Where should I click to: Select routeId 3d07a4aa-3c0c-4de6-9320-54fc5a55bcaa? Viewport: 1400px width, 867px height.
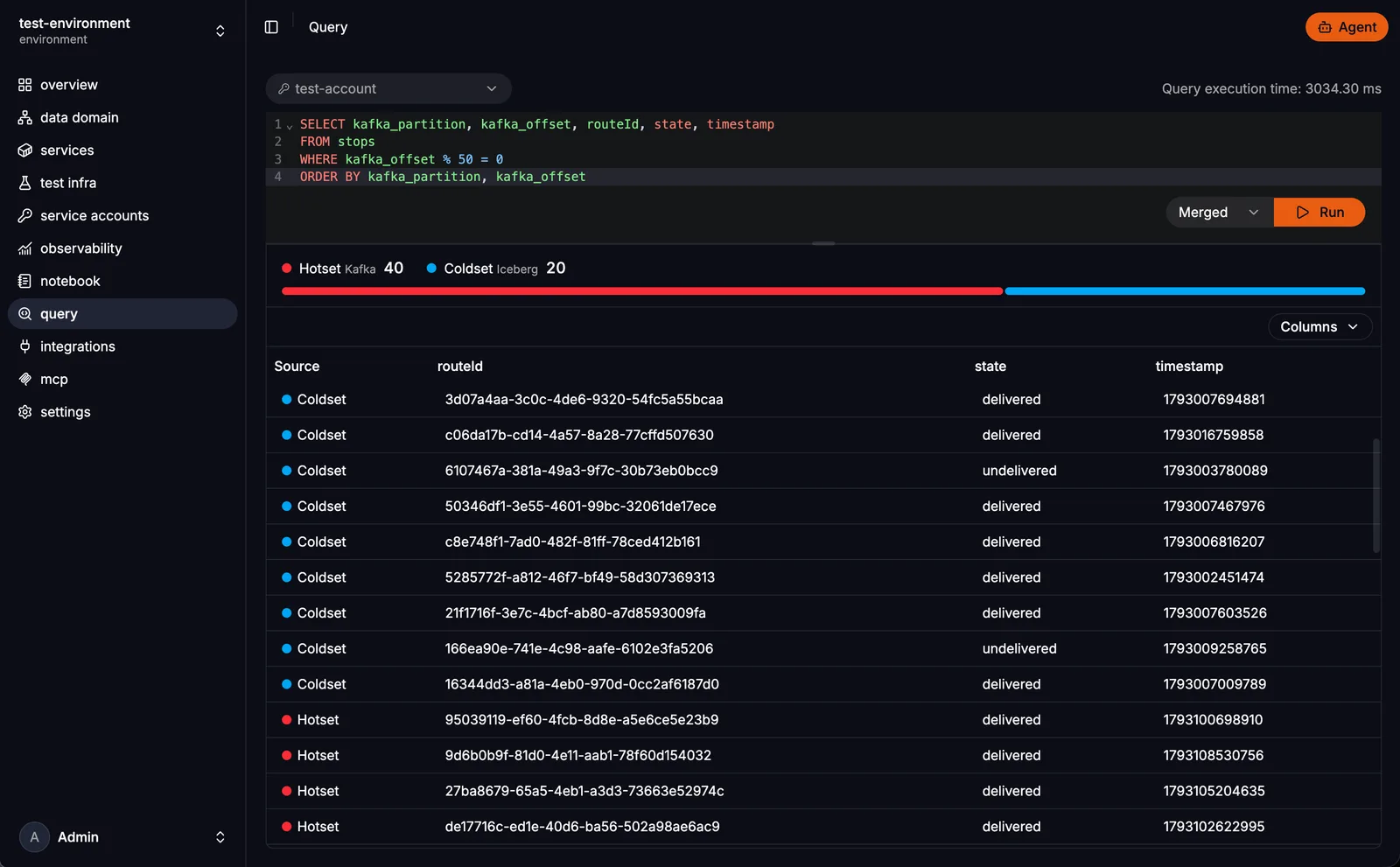tap(584, 400)
